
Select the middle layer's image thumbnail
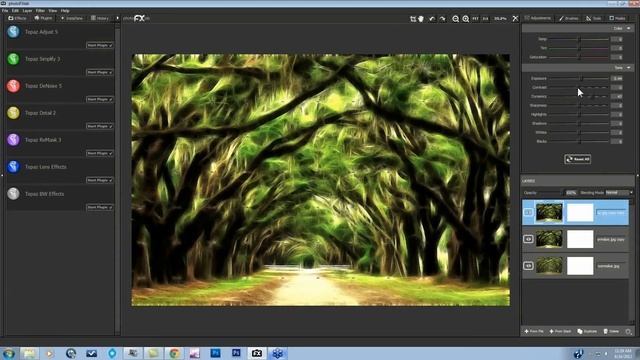tap(549, 239)
